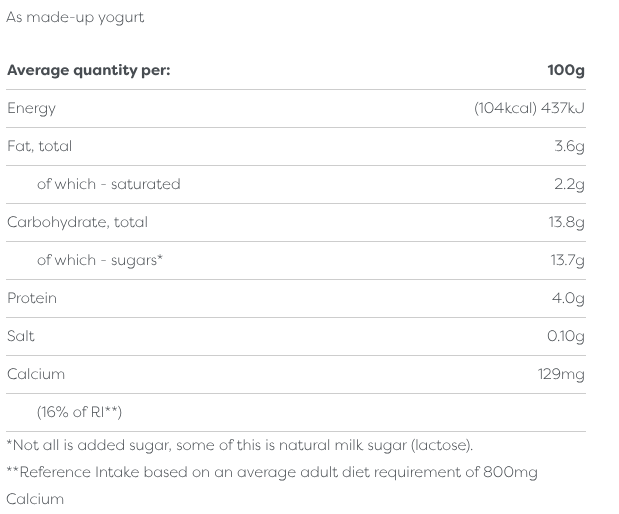Click the 3.6g total fat value
Image resolution: width=619 pixels, height=514 pixels.
pos(569,146)
